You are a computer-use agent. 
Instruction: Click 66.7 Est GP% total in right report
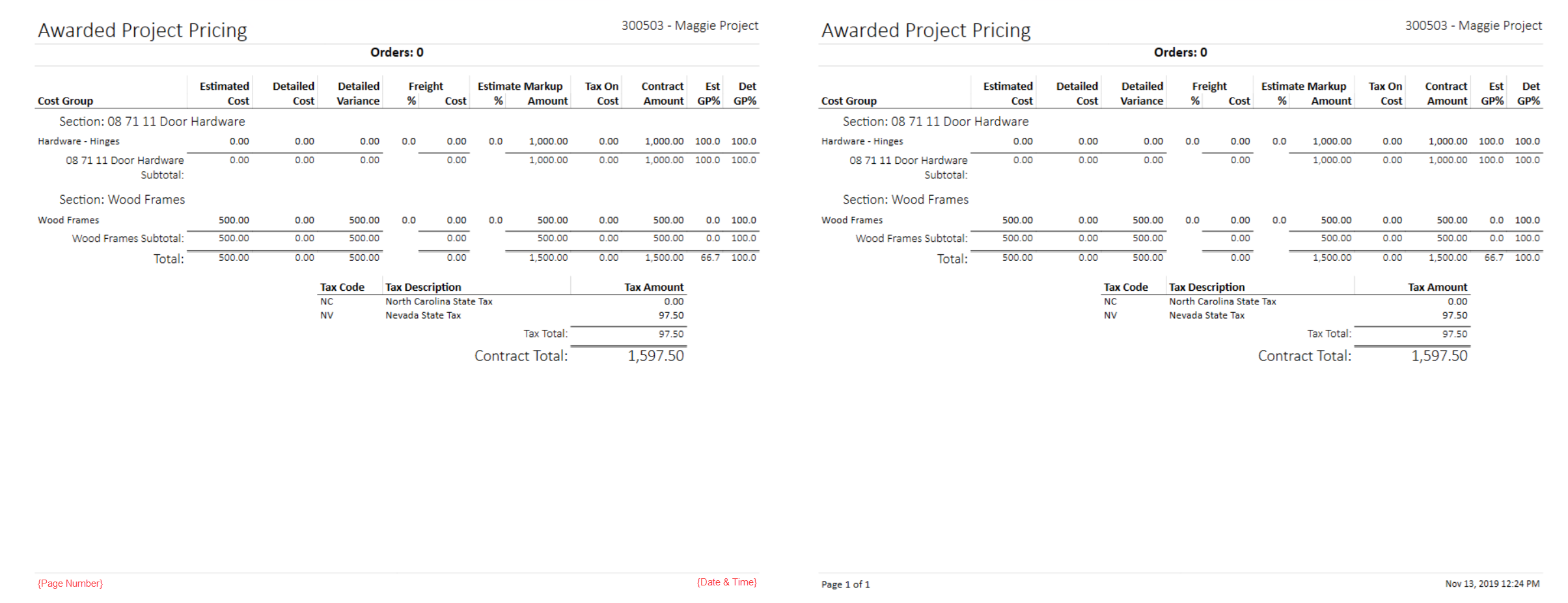coord(1494,258)
